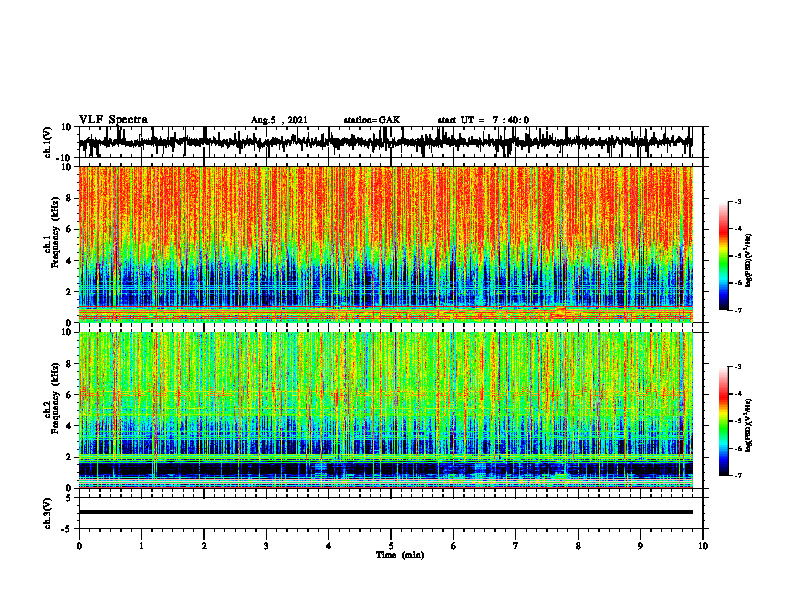Image resolution: width=792 pixels, height=612 pixels.
Task: Click the time axis tick label "8"
Action: pos(578,546)
